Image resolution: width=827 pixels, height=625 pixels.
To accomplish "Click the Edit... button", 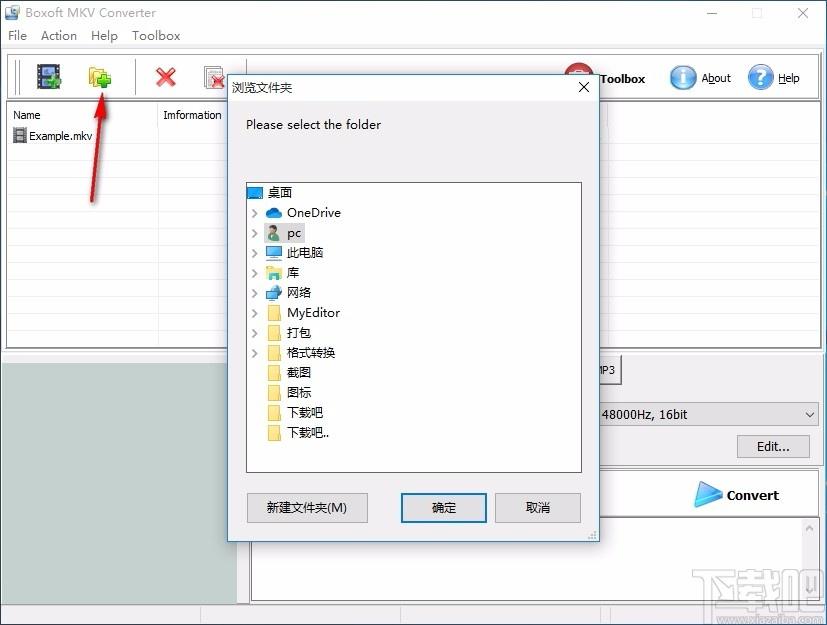I will (x=773, y=447).
